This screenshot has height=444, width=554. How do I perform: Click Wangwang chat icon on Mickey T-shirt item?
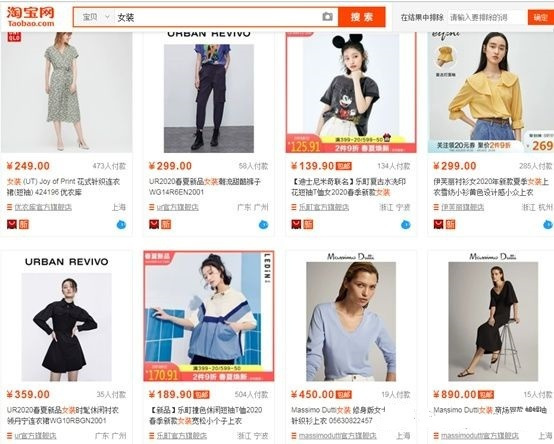tap(406, 224)
